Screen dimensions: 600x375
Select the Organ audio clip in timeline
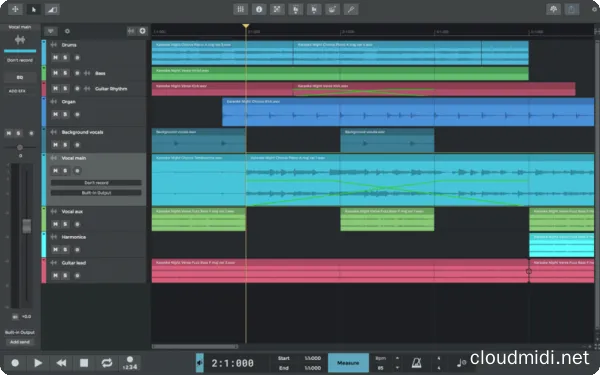click(x=408, y=112)
